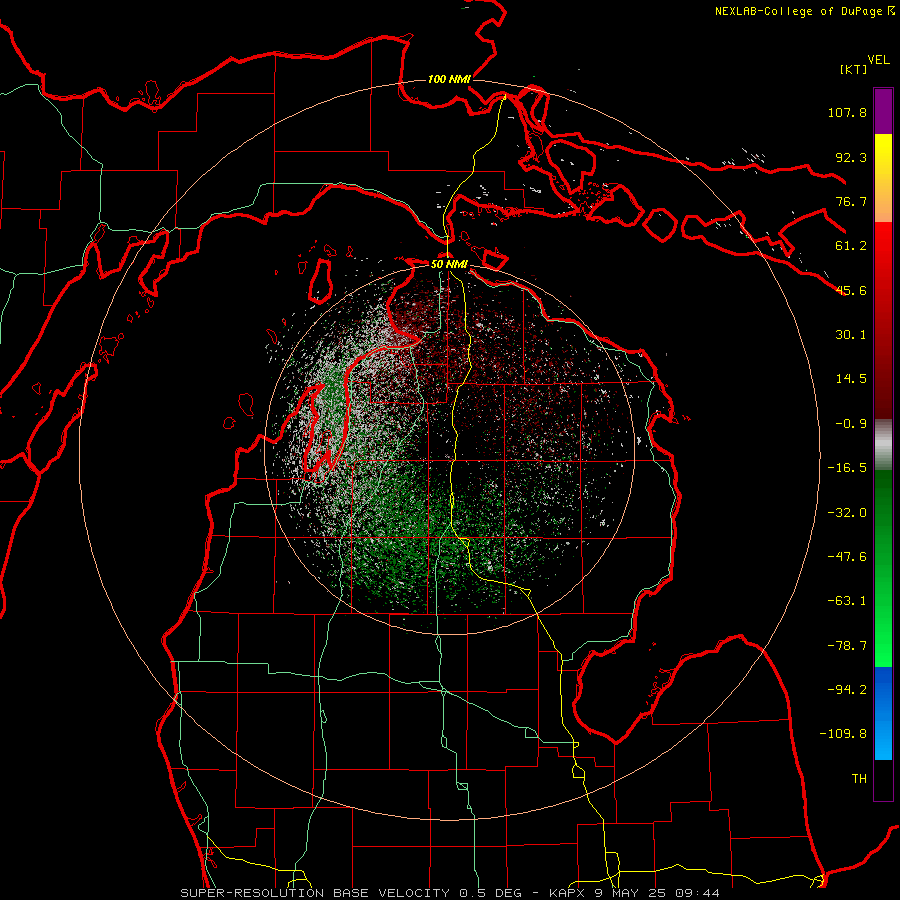Click the 92.3 legend value
The width and height of the screenshot is (900, 900).
point(851,157)
